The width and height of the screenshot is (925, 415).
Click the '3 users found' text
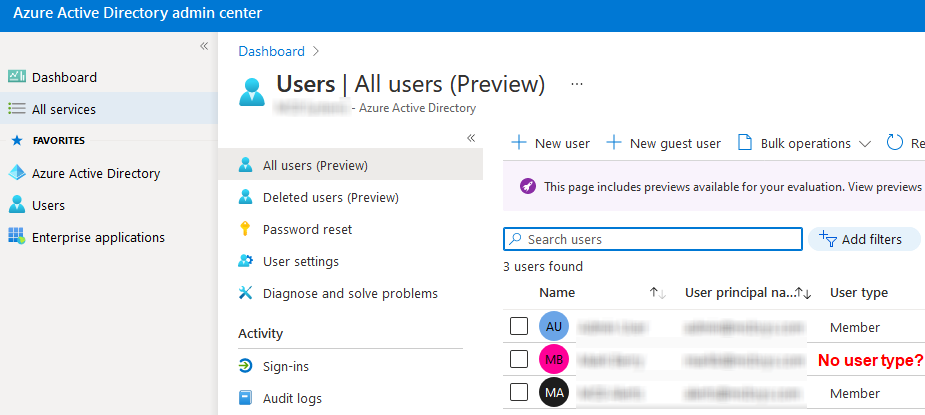(543, 266)
